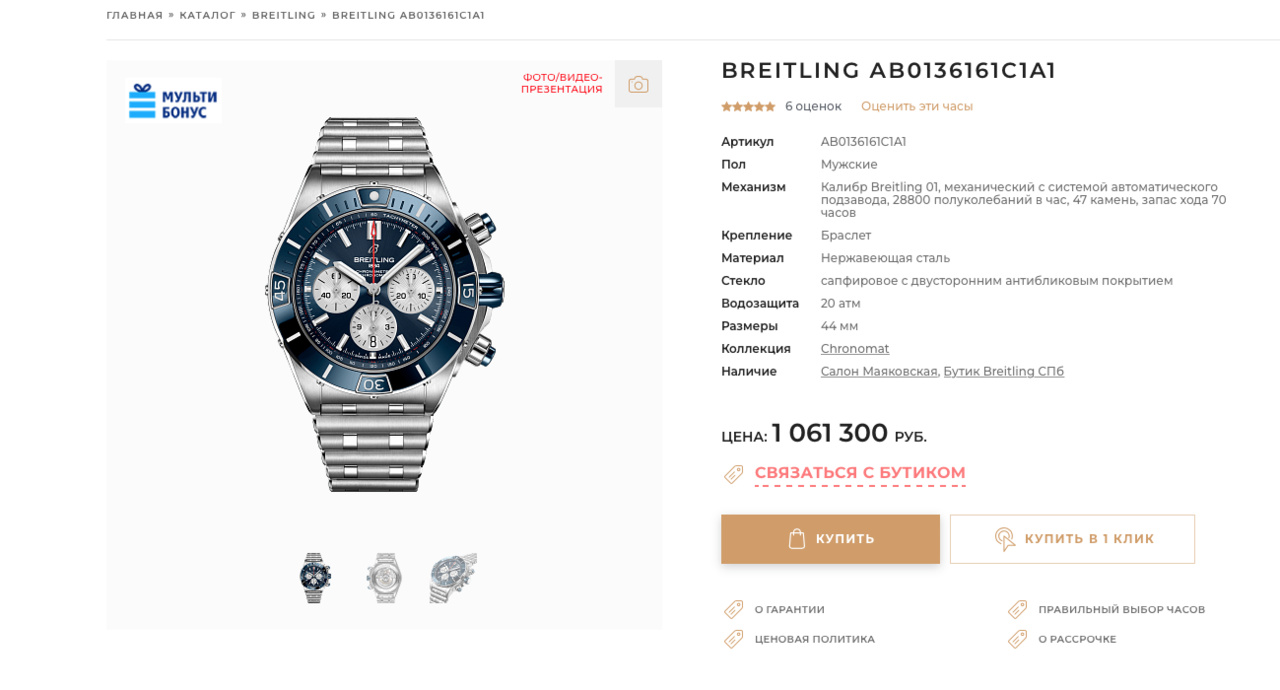This screenshot has height=690, width=1280.
Task: Click the camera photo/video presentation icon
Action: (x=638, y=84)
